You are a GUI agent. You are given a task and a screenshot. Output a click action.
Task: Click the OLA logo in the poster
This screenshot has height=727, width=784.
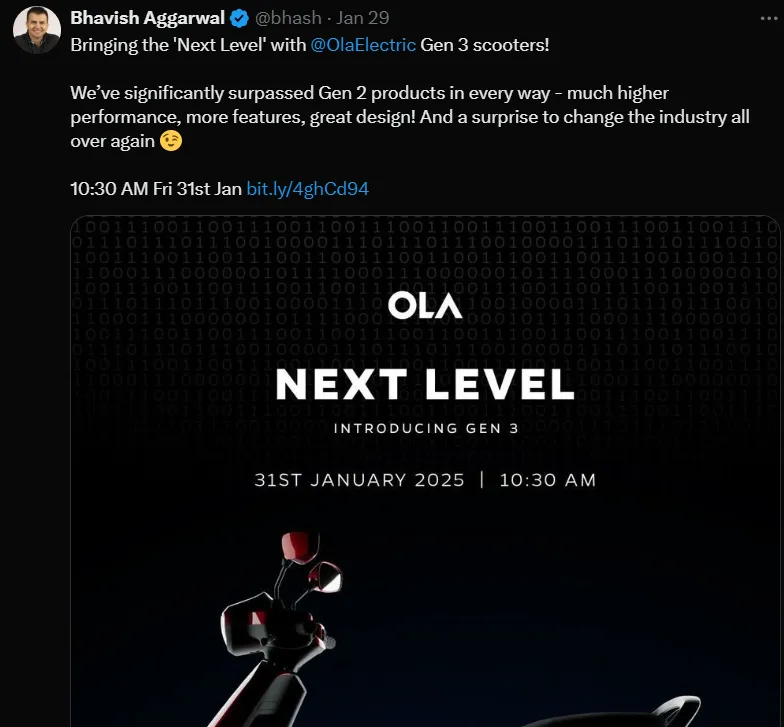pyautogui.click(x=425, y=306)
